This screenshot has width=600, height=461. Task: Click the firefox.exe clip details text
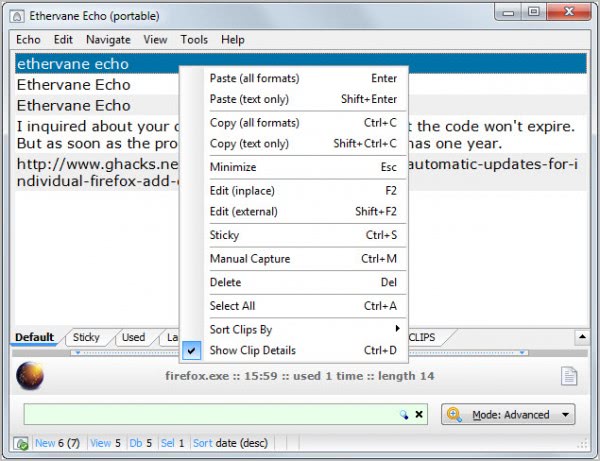(300, 376)
